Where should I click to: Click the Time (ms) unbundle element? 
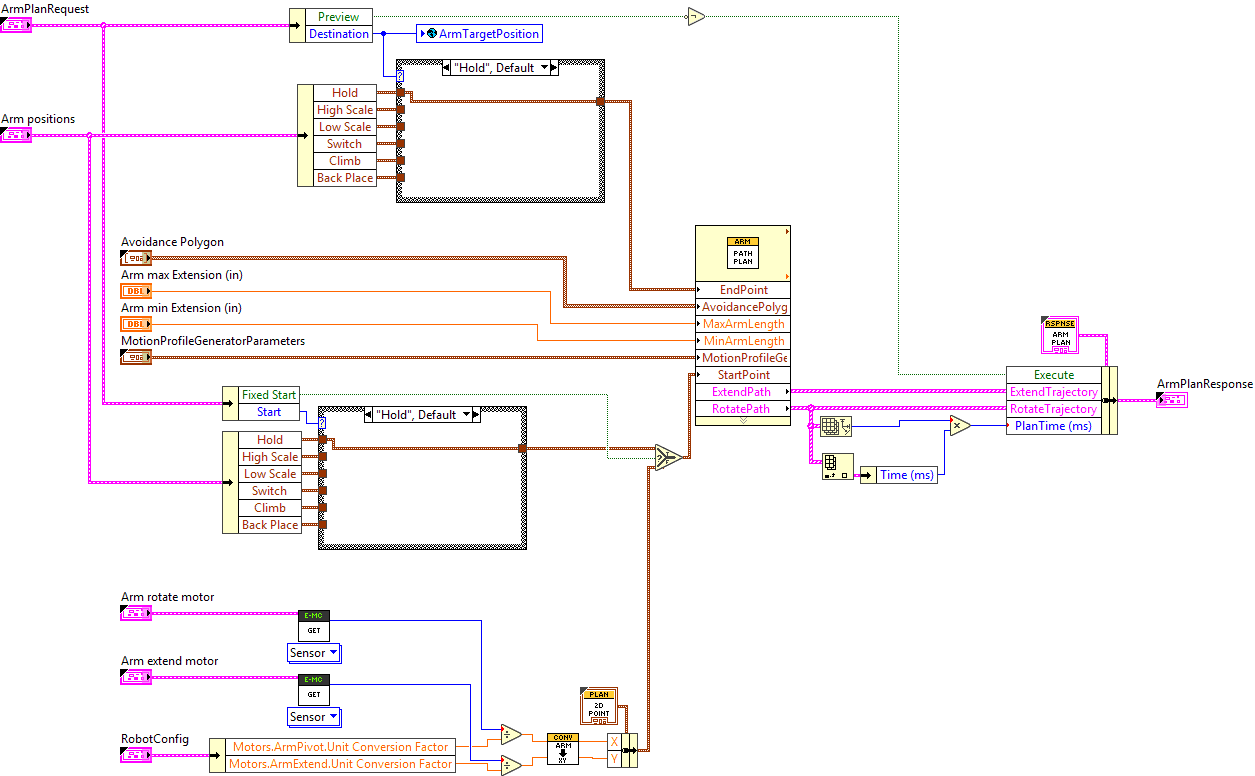(907, 475)
